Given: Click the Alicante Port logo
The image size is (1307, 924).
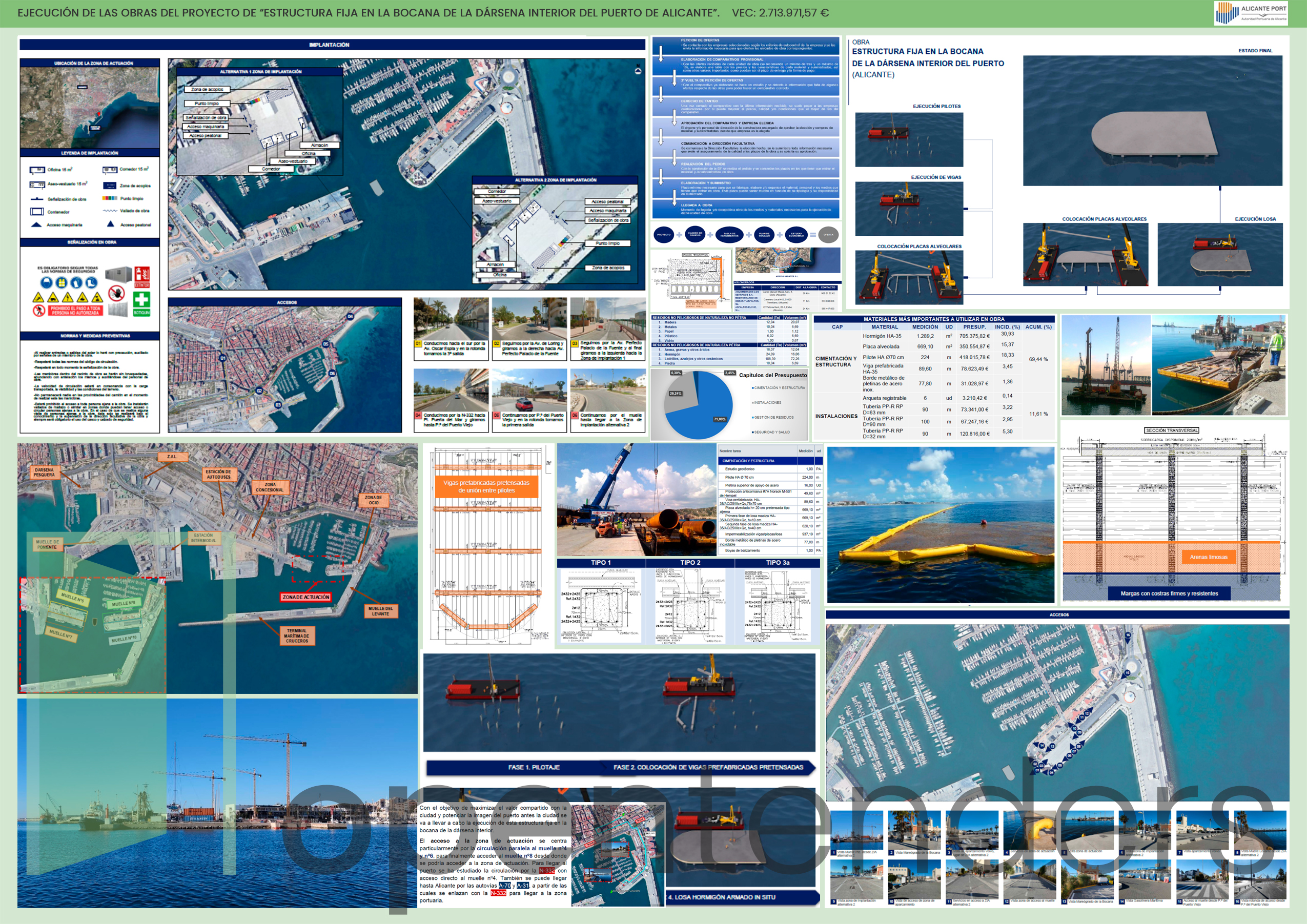Looking at the screenshot, I should point(1251,12).
